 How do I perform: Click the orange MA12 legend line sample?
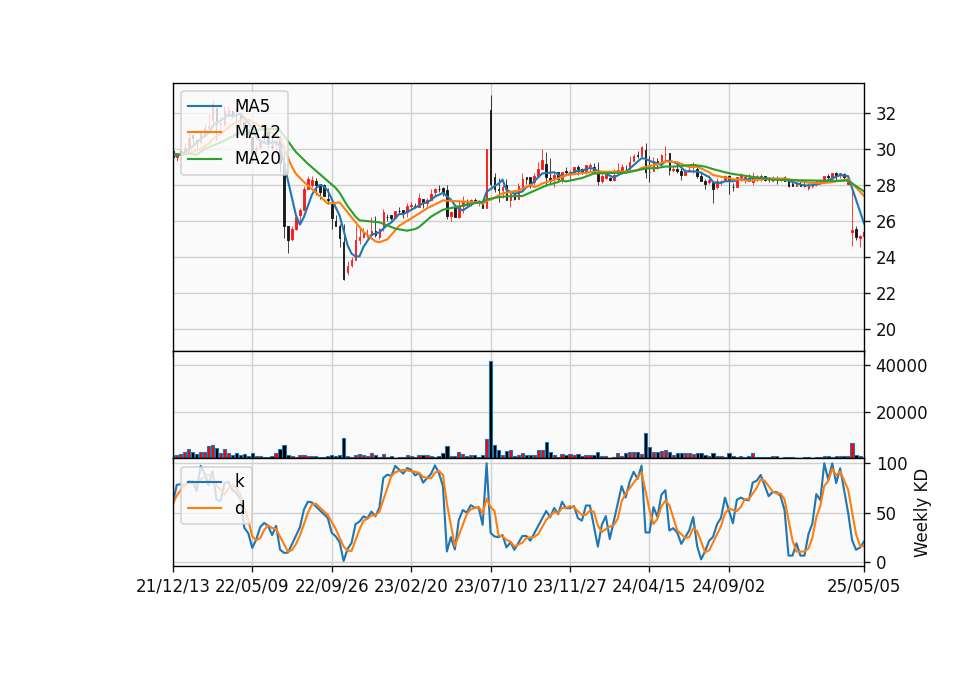pos(204,132)
